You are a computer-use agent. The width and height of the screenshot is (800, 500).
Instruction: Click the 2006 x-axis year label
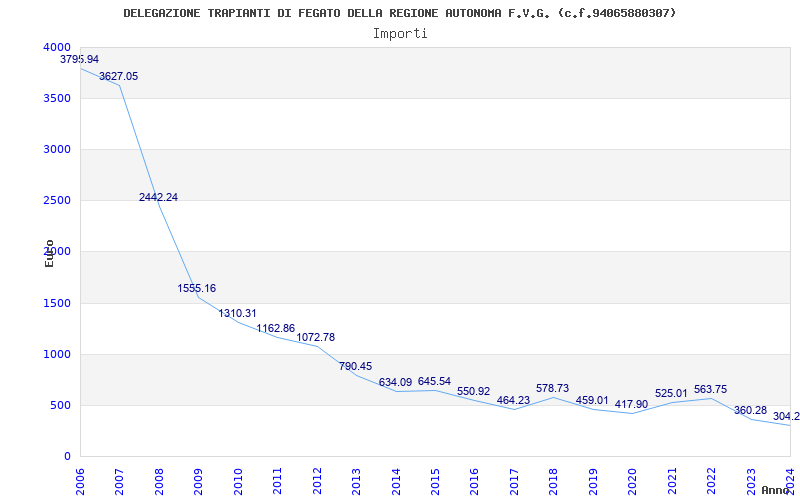(80, 481)
